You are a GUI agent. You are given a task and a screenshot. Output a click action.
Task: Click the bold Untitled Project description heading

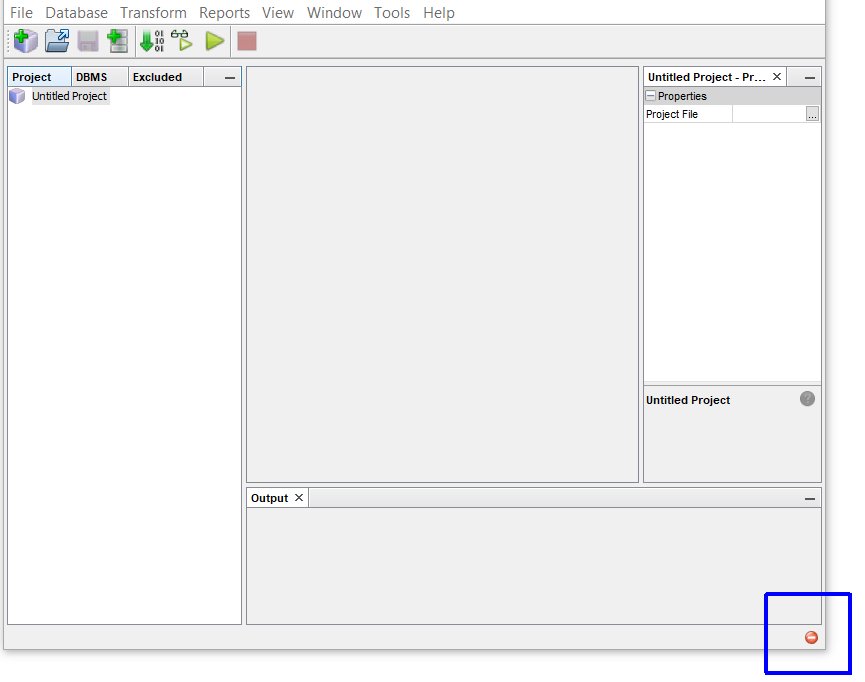coord(688,400)
